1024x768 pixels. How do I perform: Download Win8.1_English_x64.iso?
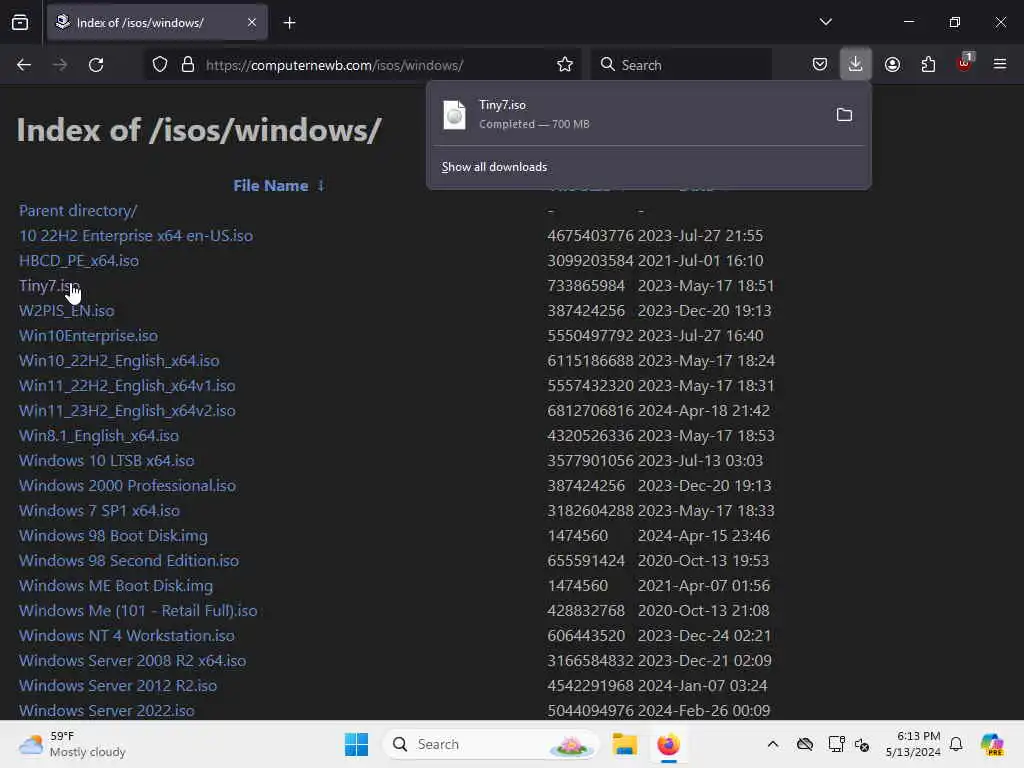click(x=99, y=436)
